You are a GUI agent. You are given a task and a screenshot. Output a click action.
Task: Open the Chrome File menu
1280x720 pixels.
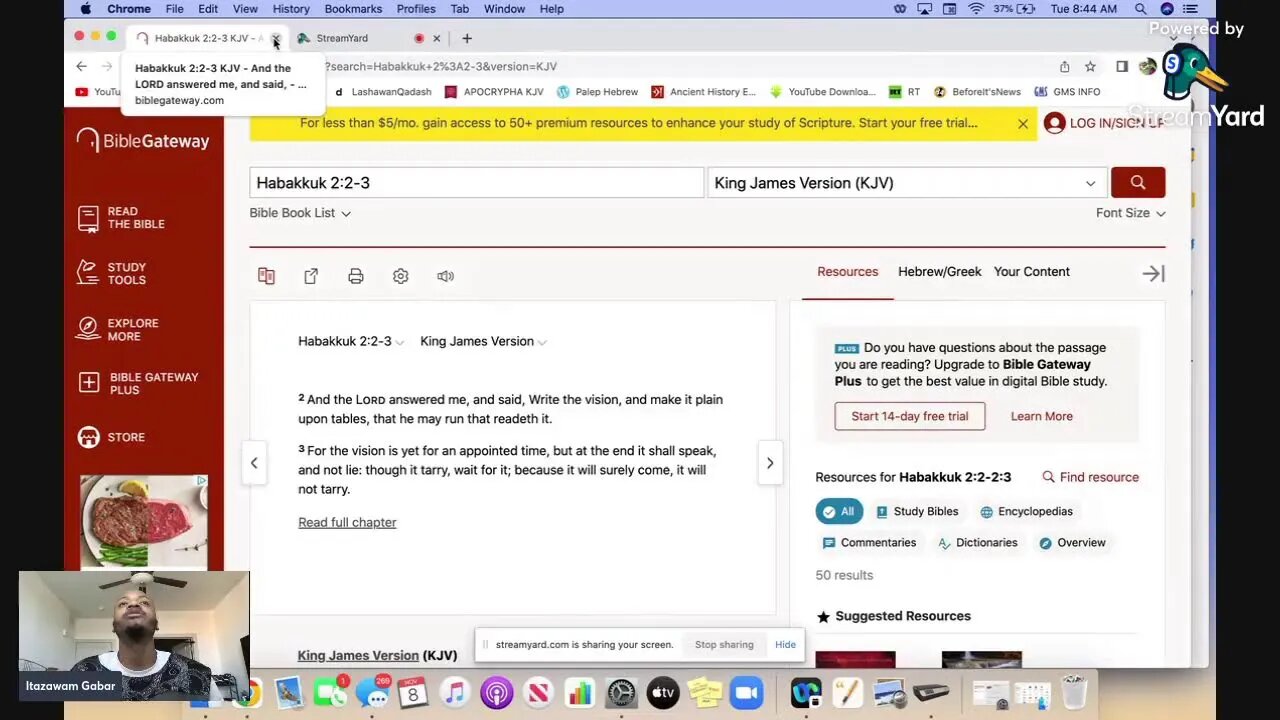pyautogui.click(x=174, y=9)
